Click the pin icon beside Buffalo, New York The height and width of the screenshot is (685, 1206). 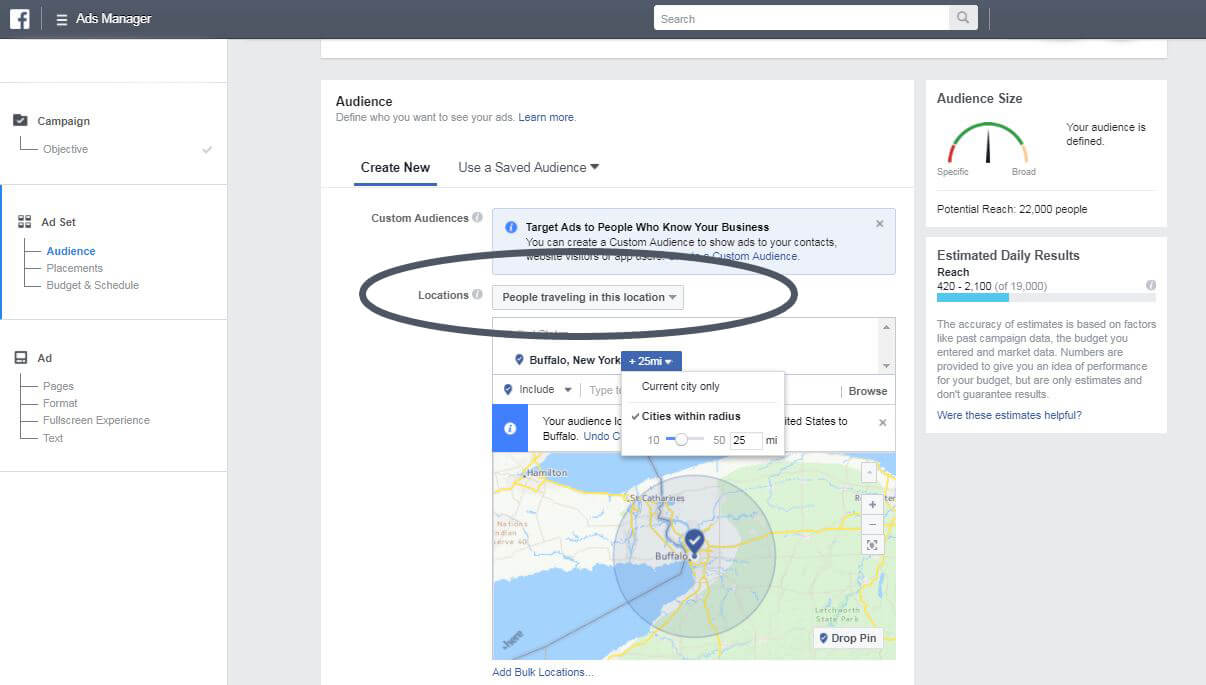519,361
